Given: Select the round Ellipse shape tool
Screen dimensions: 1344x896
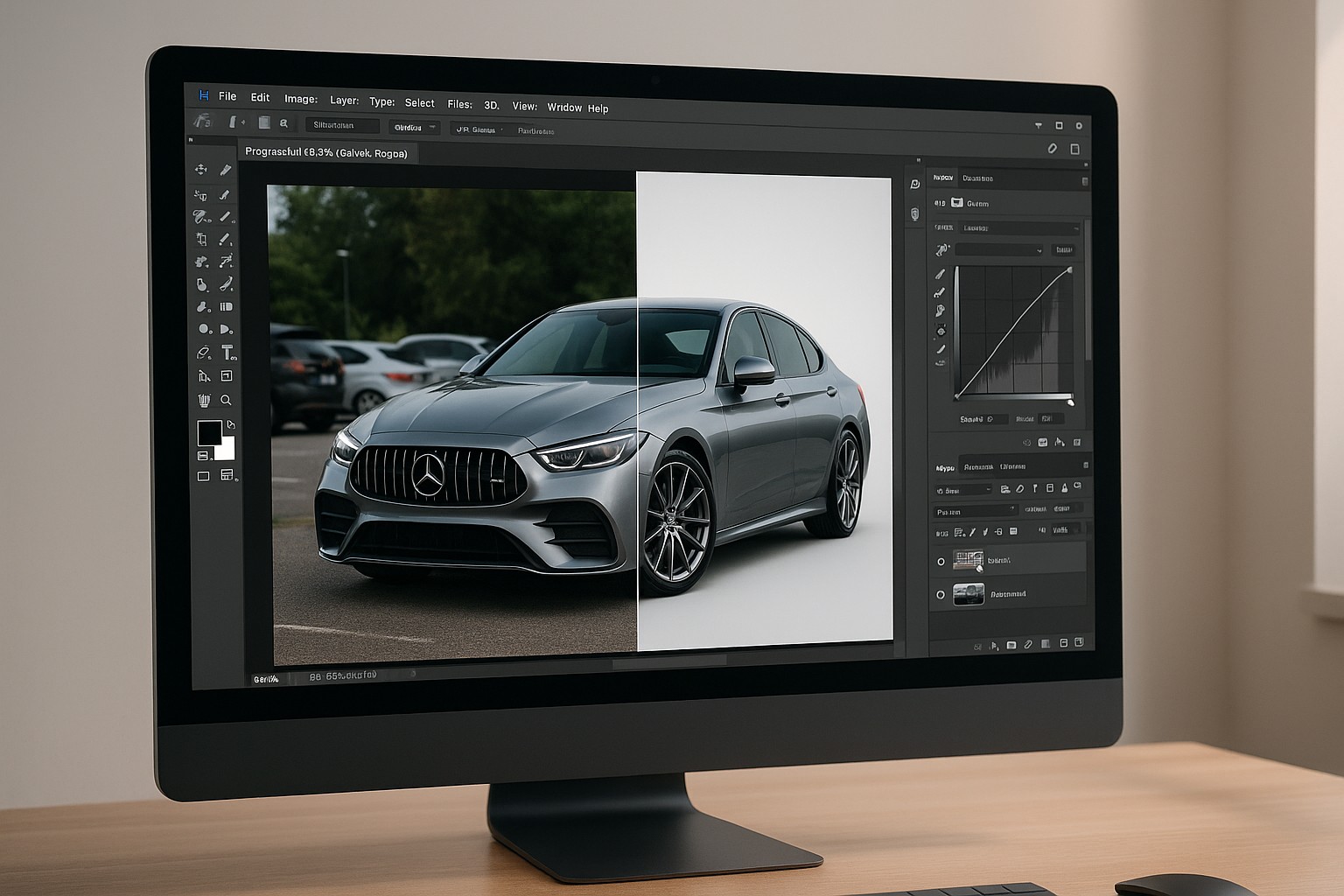Looking at the screenshot, I should (x=203, y=329).
